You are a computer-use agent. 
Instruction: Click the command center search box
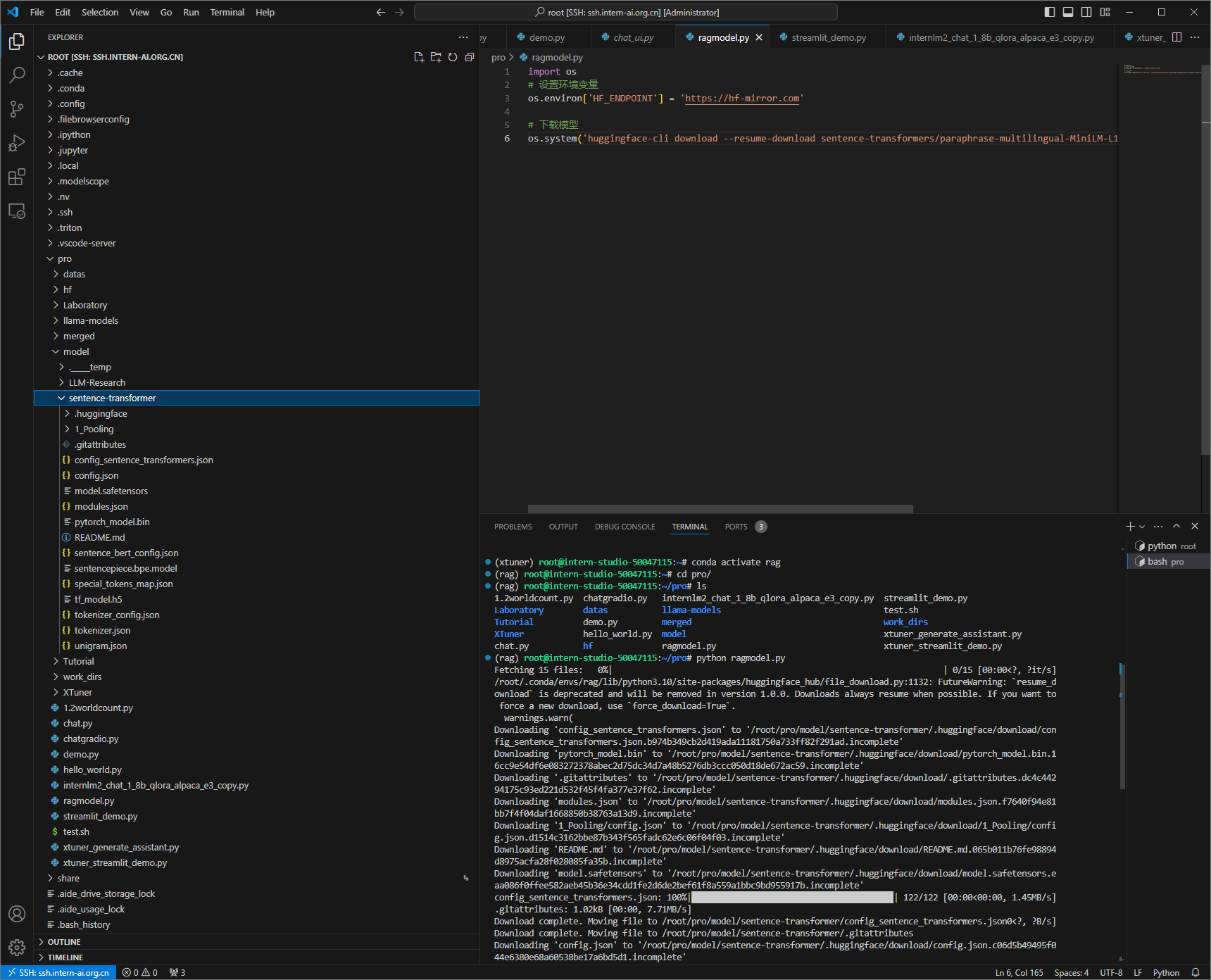[x=626, y=12]
